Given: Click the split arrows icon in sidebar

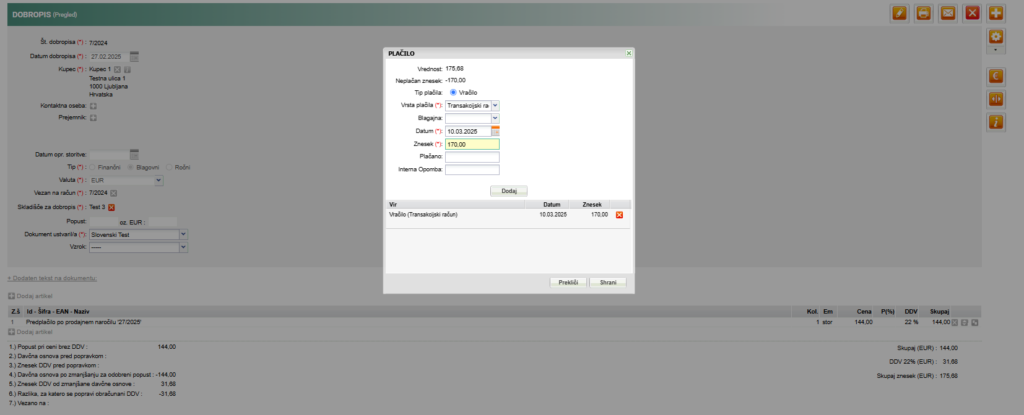Looking at the screenshot, I should (x=996, y=99).
